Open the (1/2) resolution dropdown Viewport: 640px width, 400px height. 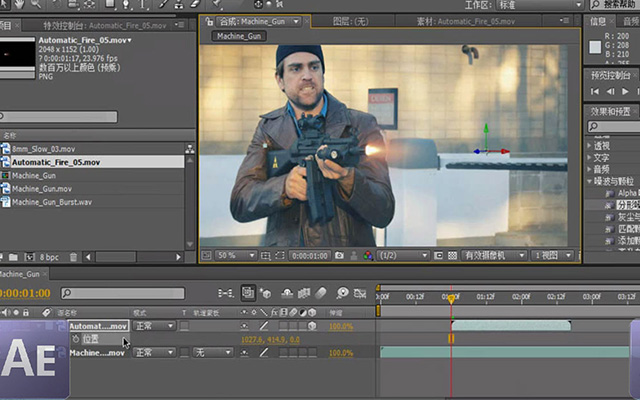403,256
